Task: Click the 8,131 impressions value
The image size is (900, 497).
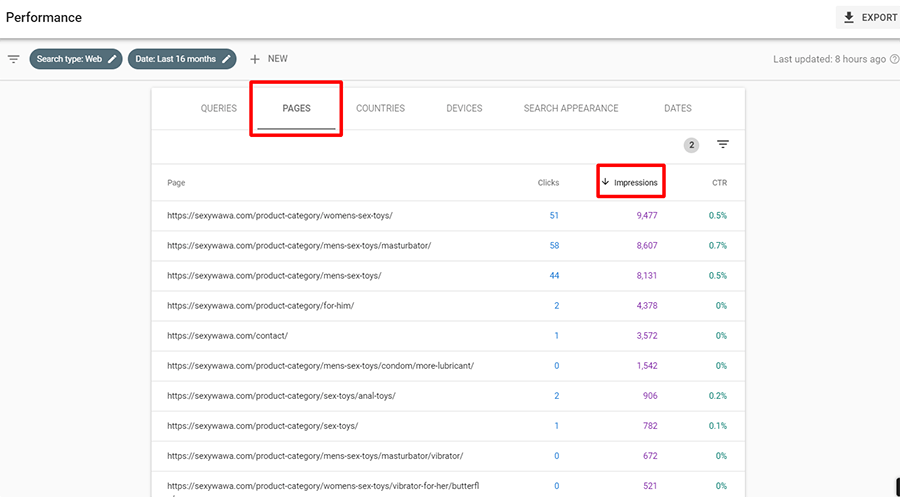Action: coord(647,275)
